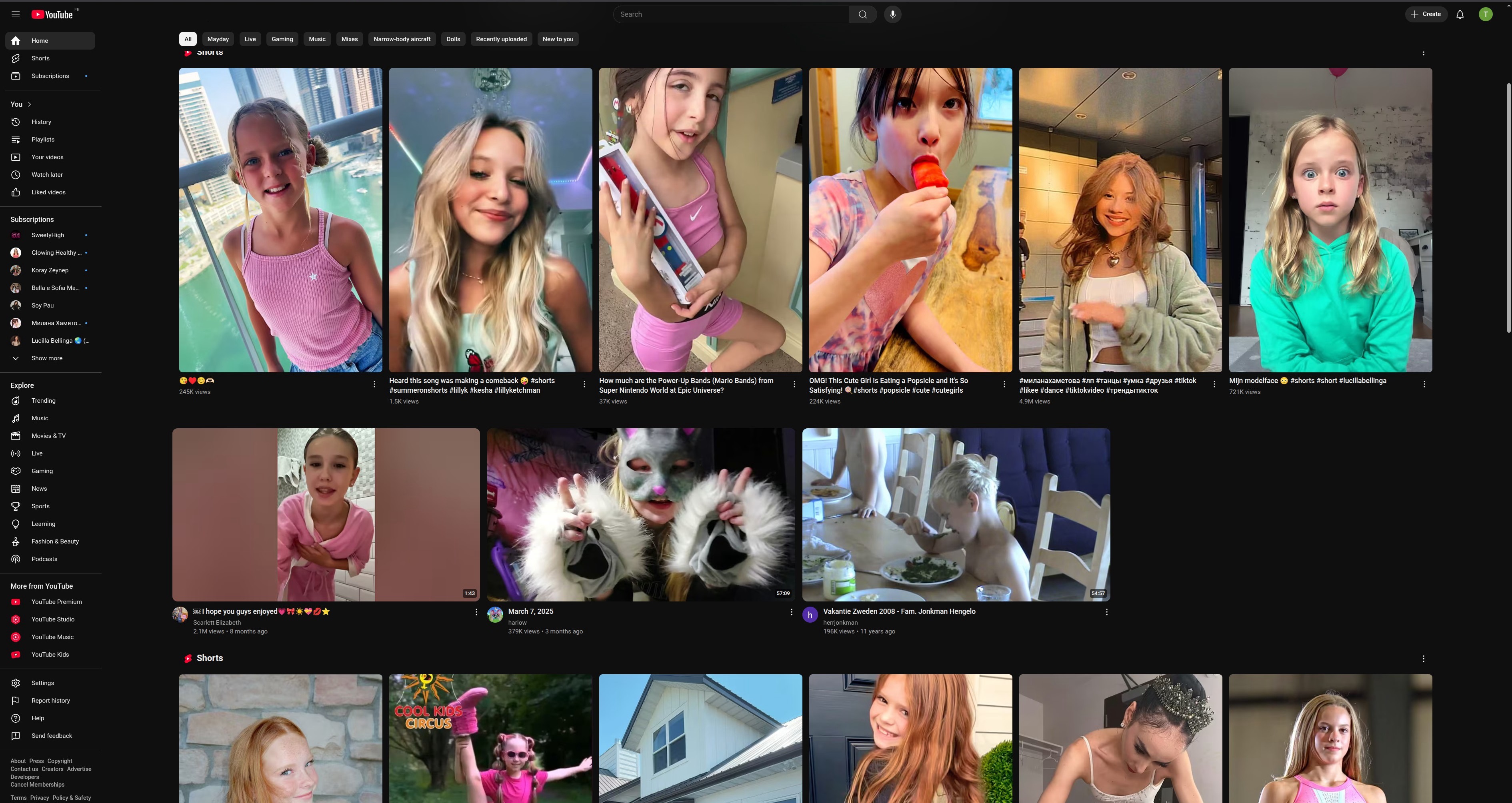The image size is (1512, 803).
Task: Select the Recently uploaded chip
Action: click(501, 39)
